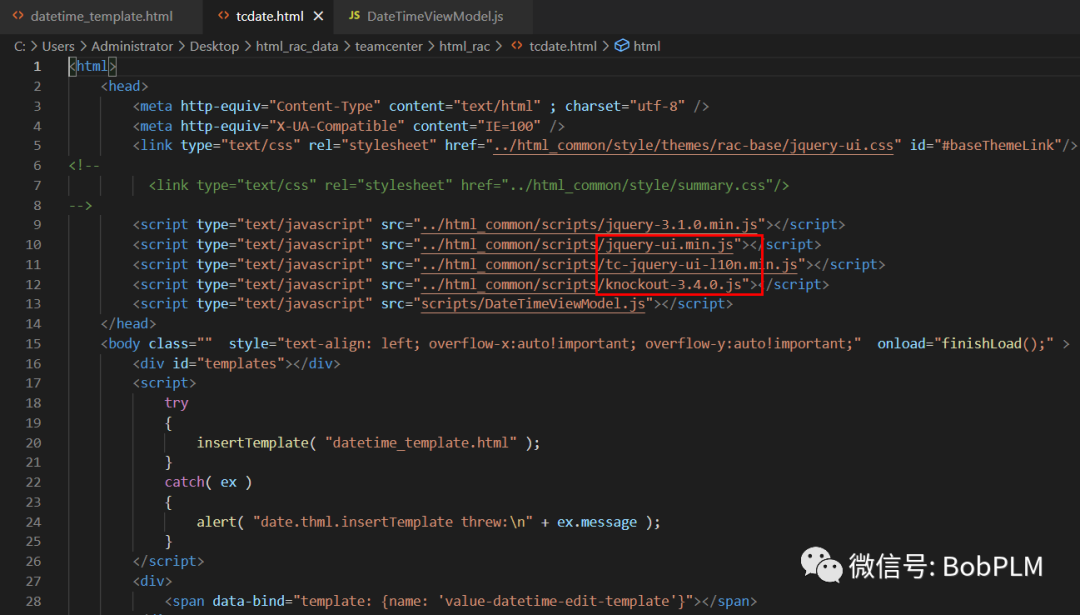Click the HTML file icon on tcdate.html tab
The height and width of the screenshot is (615, 1080).
pos(223,16)
